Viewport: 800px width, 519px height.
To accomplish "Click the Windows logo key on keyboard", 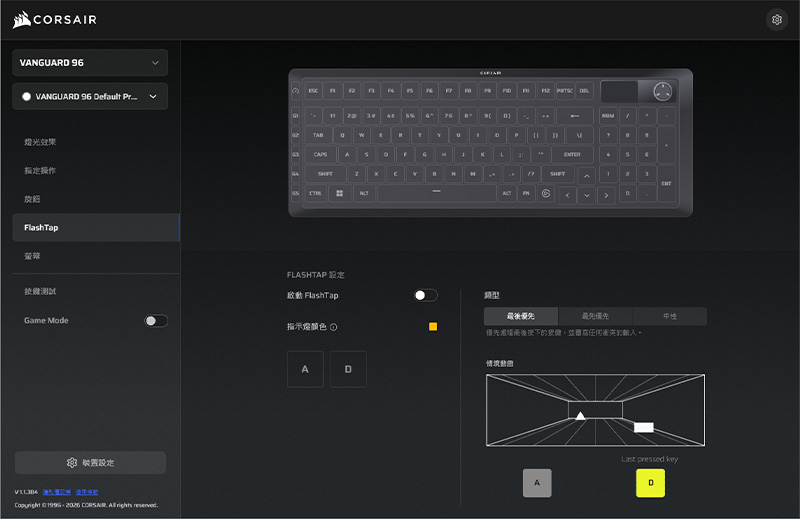I will pos(339,193).
